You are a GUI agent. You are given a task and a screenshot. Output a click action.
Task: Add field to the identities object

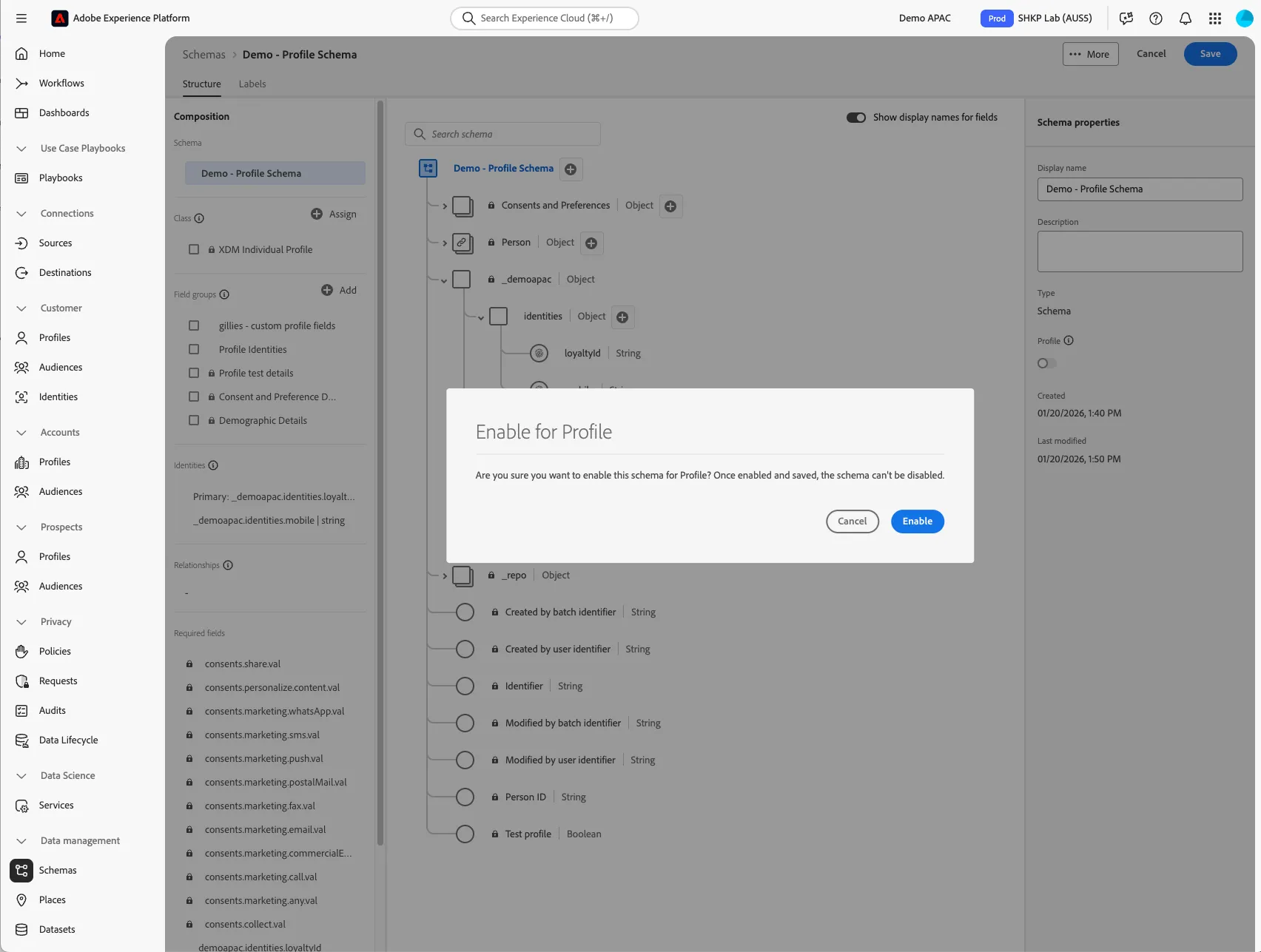[x=622, y=317]
